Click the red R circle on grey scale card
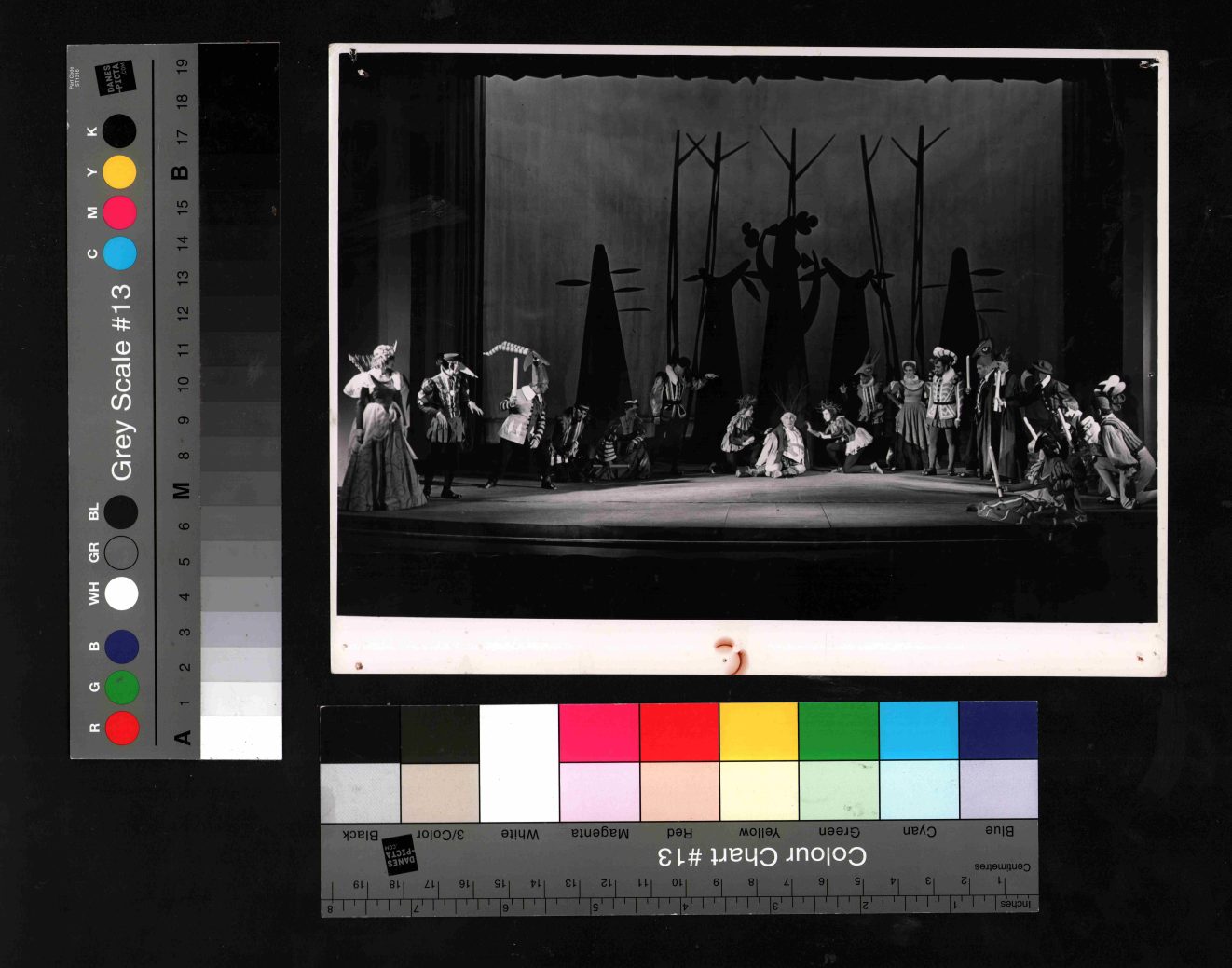This screenshot has width=1232, height=968. pyautogui.click(x=122, y=728)
